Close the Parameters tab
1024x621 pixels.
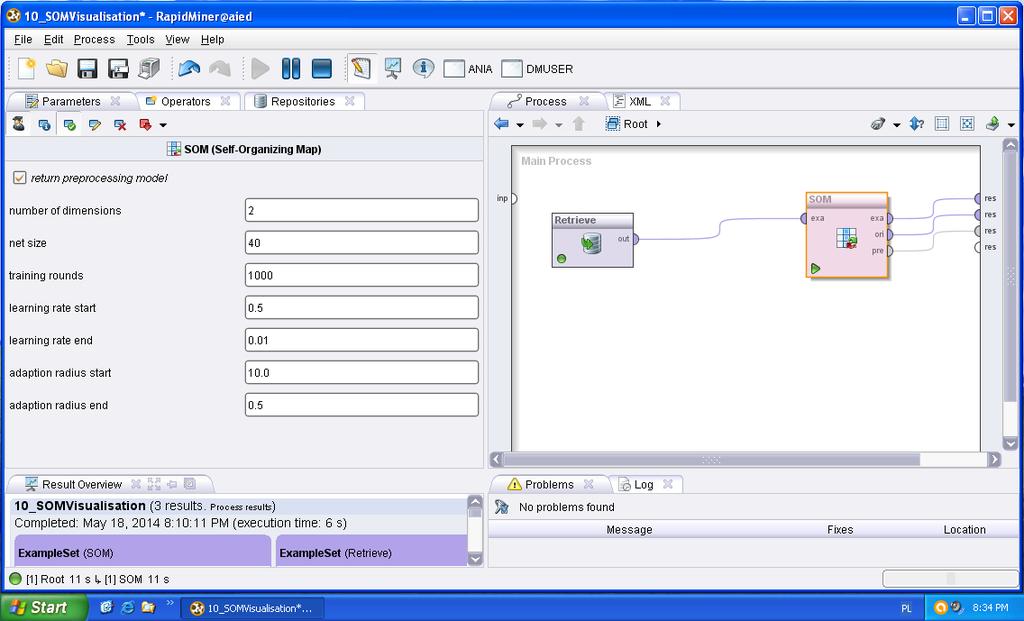pyautogui.click(x=116, y=101)
